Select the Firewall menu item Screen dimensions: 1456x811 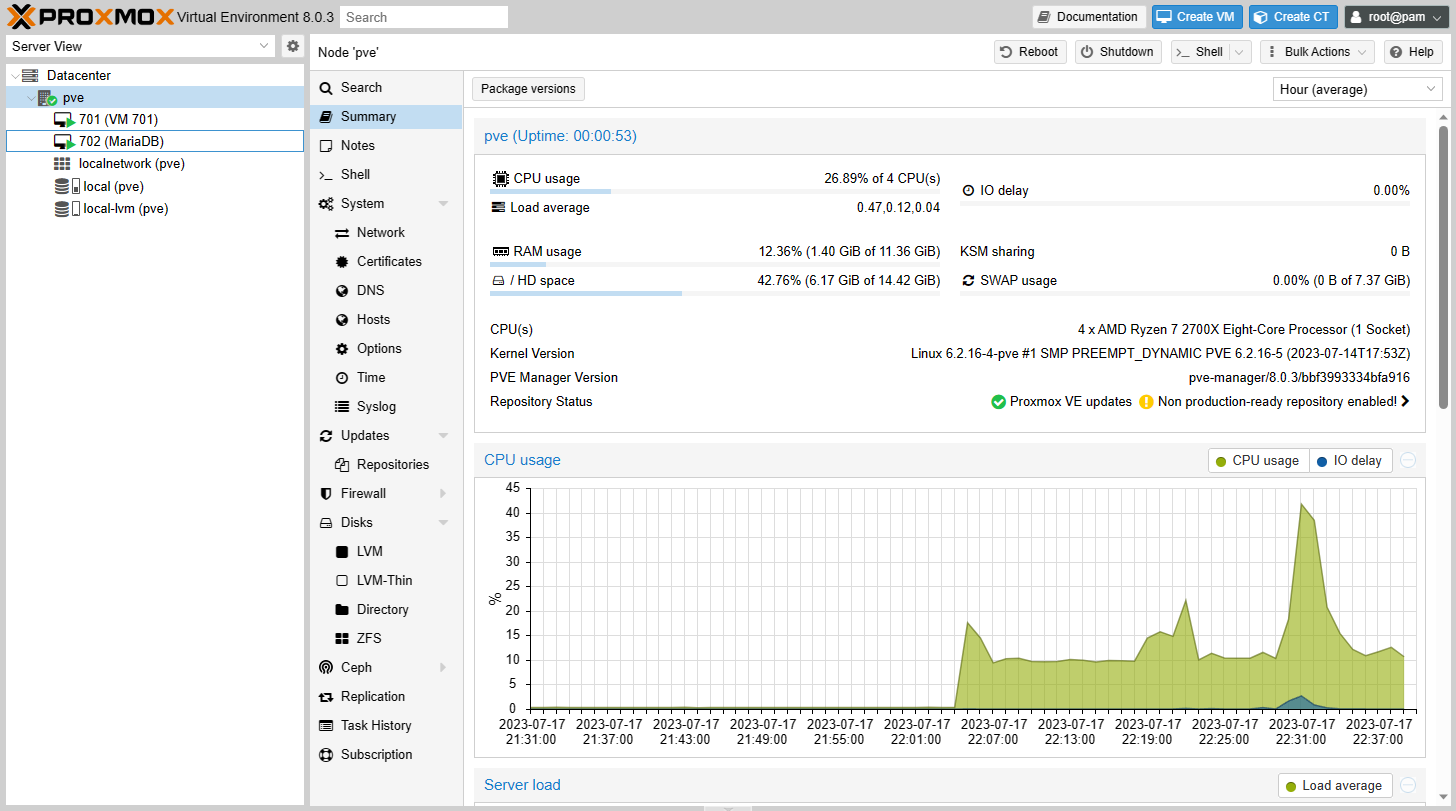click(363, 493)
